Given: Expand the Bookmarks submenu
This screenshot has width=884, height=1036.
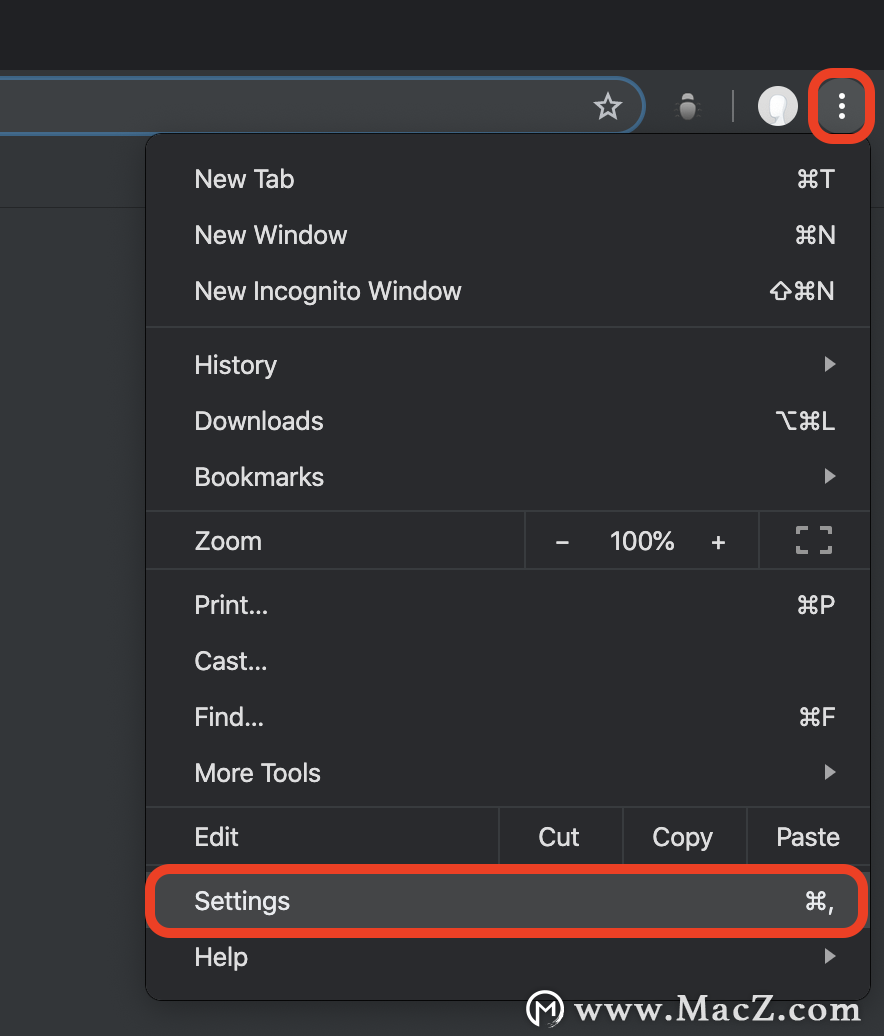Looking at the screenshot, I should [x=507, y=477].
